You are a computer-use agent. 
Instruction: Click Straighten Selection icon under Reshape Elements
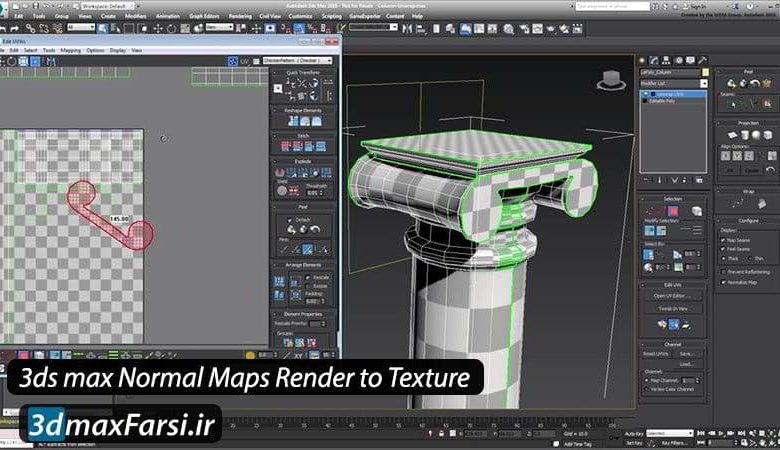pyautogui.click(x=293, y=121)
